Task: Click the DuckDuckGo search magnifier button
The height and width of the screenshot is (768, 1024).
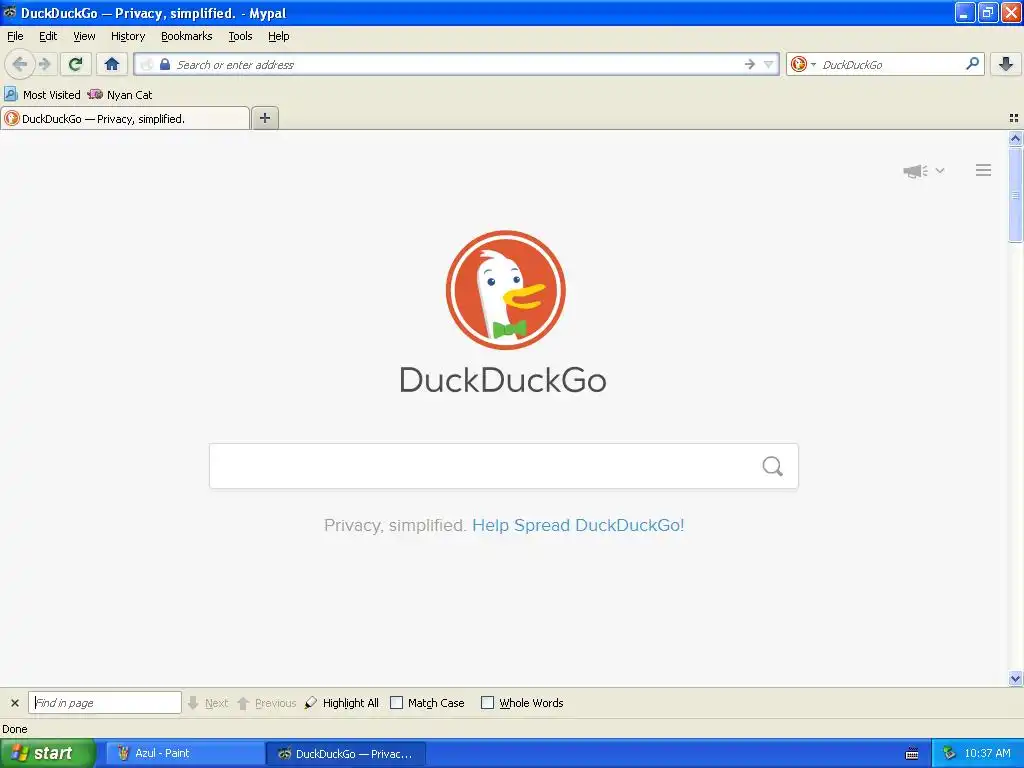Action: 773,466
